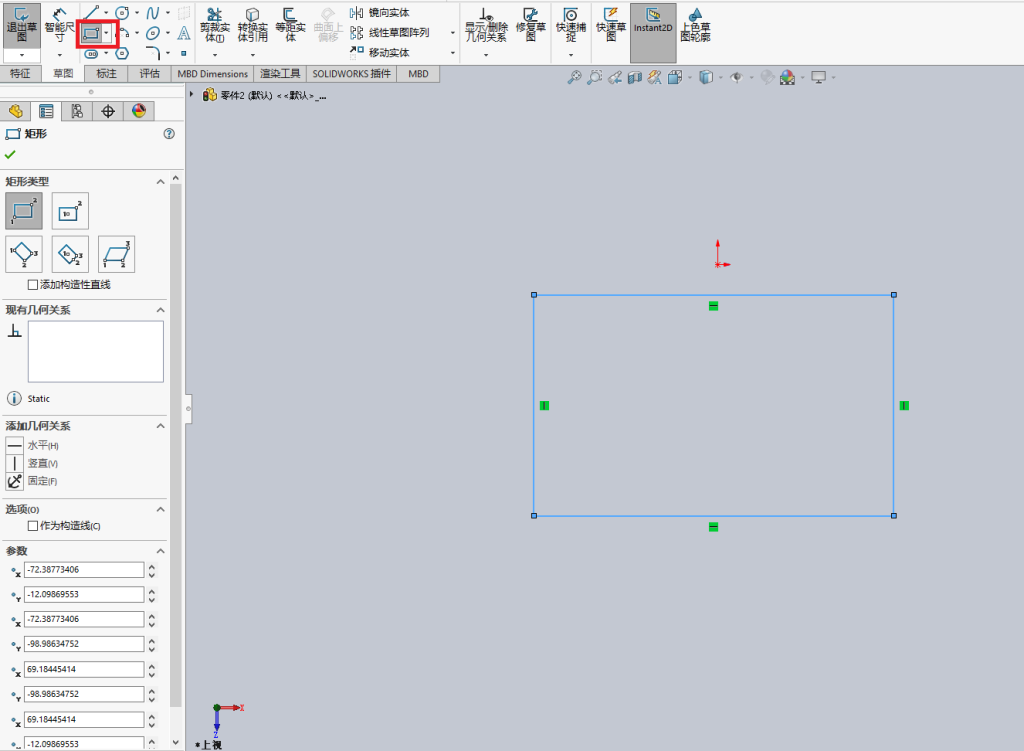The height and width of the screenshot is (751, 1024).
Task: Click Shaded Sketch Contours (上色草图轮廓)
Action: (x=696, y=25)
